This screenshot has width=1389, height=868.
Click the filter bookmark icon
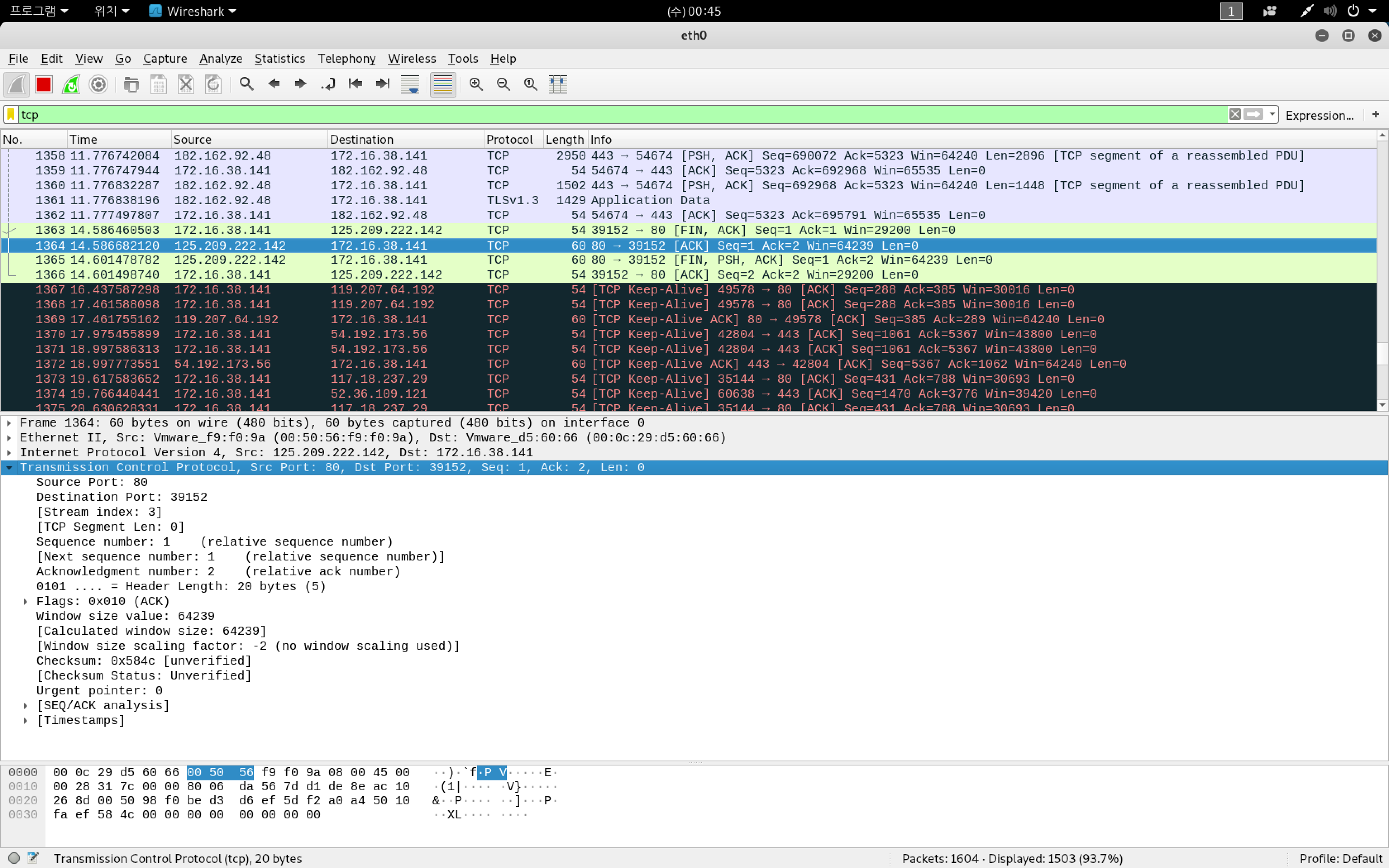tap(11, 114)
